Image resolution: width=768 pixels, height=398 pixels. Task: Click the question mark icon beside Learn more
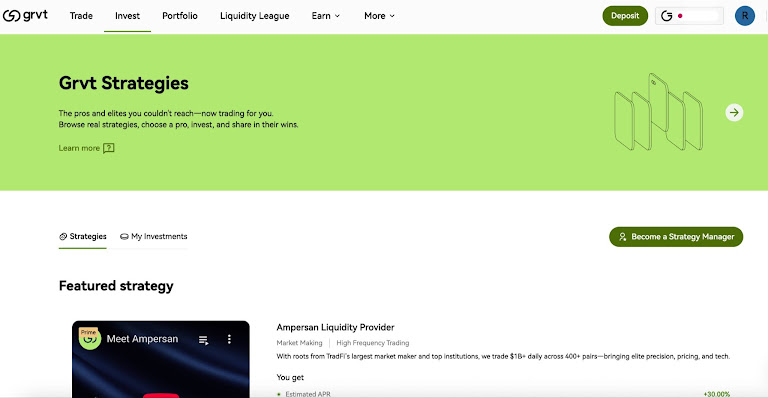[x=109, y=148]
